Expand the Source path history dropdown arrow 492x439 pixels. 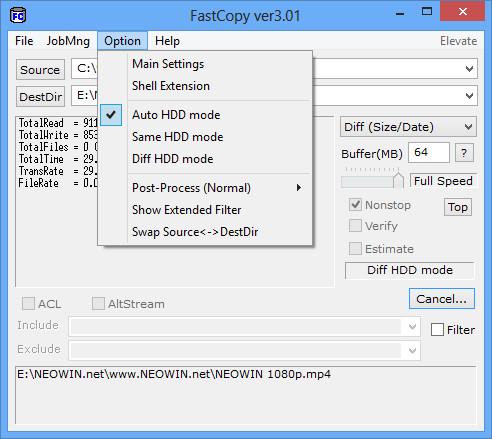pyautogui.click(x=469, y=69)
